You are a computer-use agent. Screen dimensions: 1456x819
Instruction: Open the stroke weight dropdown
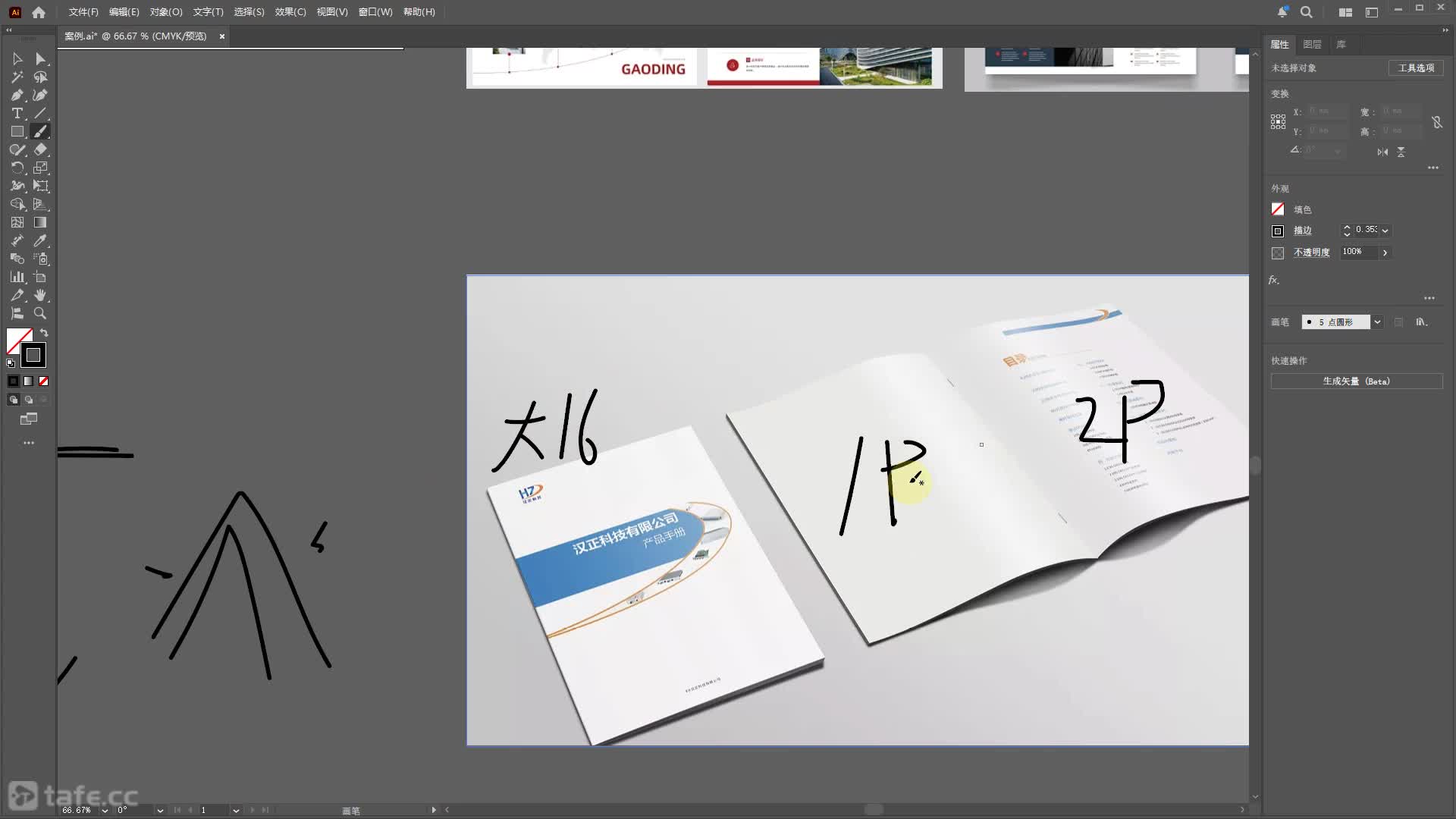click(1385, 231)
